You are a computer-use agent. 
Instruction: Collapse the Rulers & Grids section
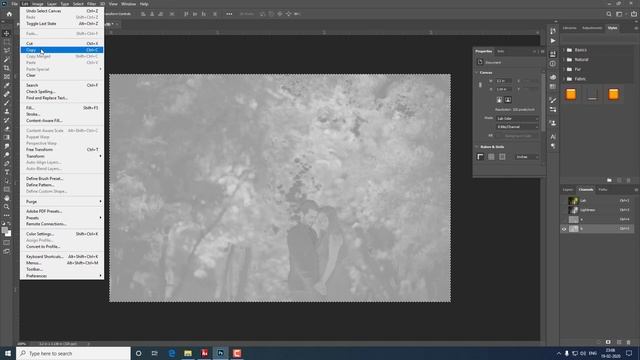477,147
